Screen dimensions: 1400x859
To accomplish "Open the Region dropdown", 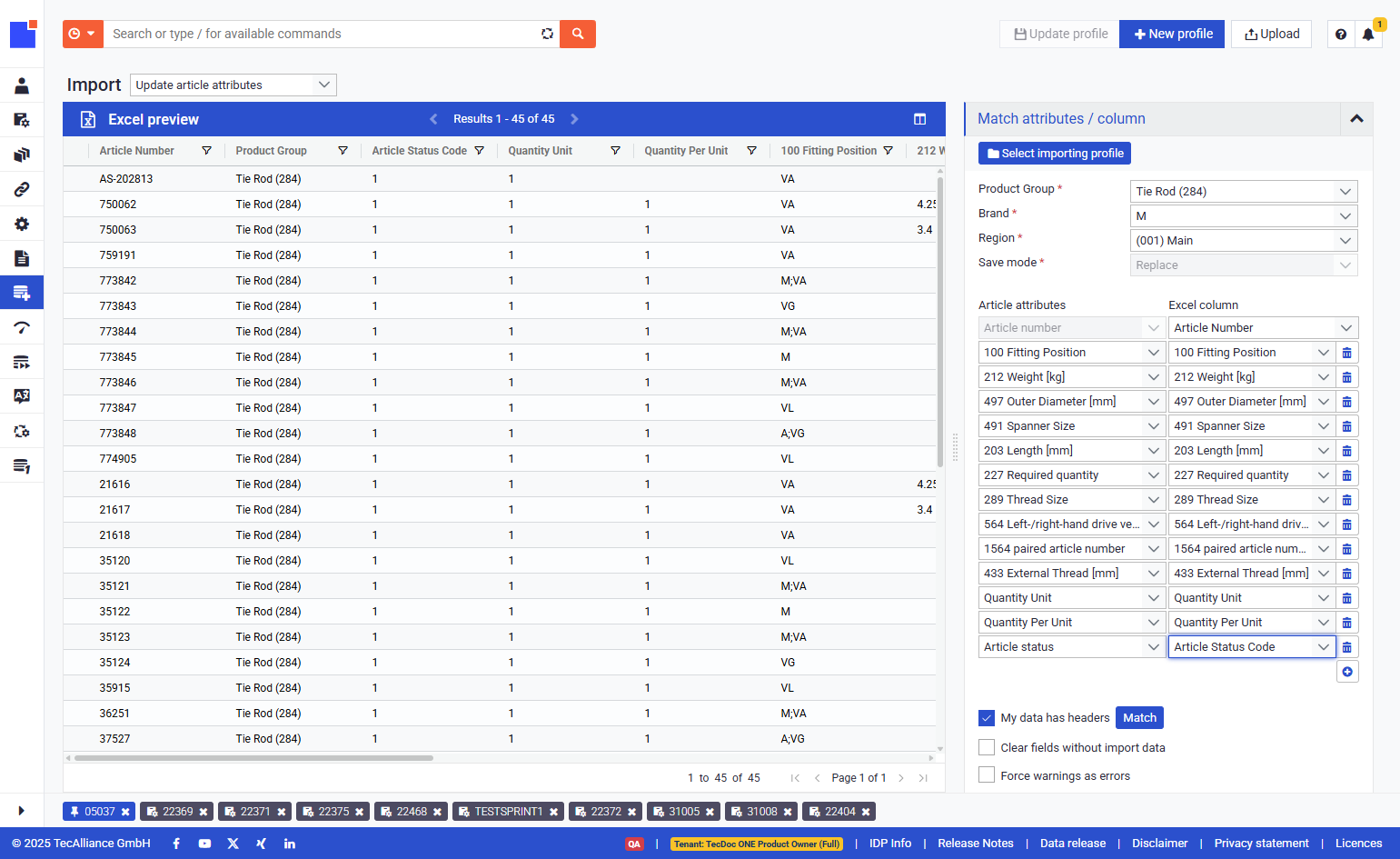I will click(x=1244, y=241).
